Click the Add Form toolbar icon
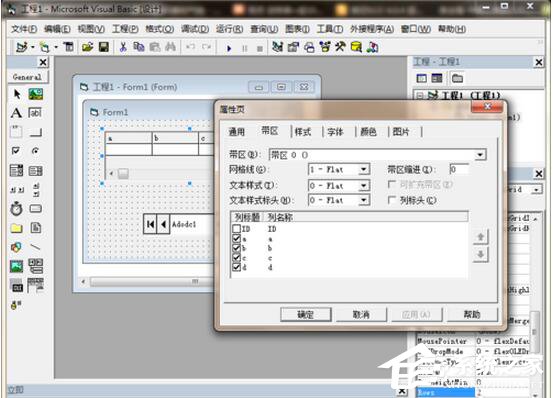This screenshot has width=553, height=398. [x=44, y=47]
